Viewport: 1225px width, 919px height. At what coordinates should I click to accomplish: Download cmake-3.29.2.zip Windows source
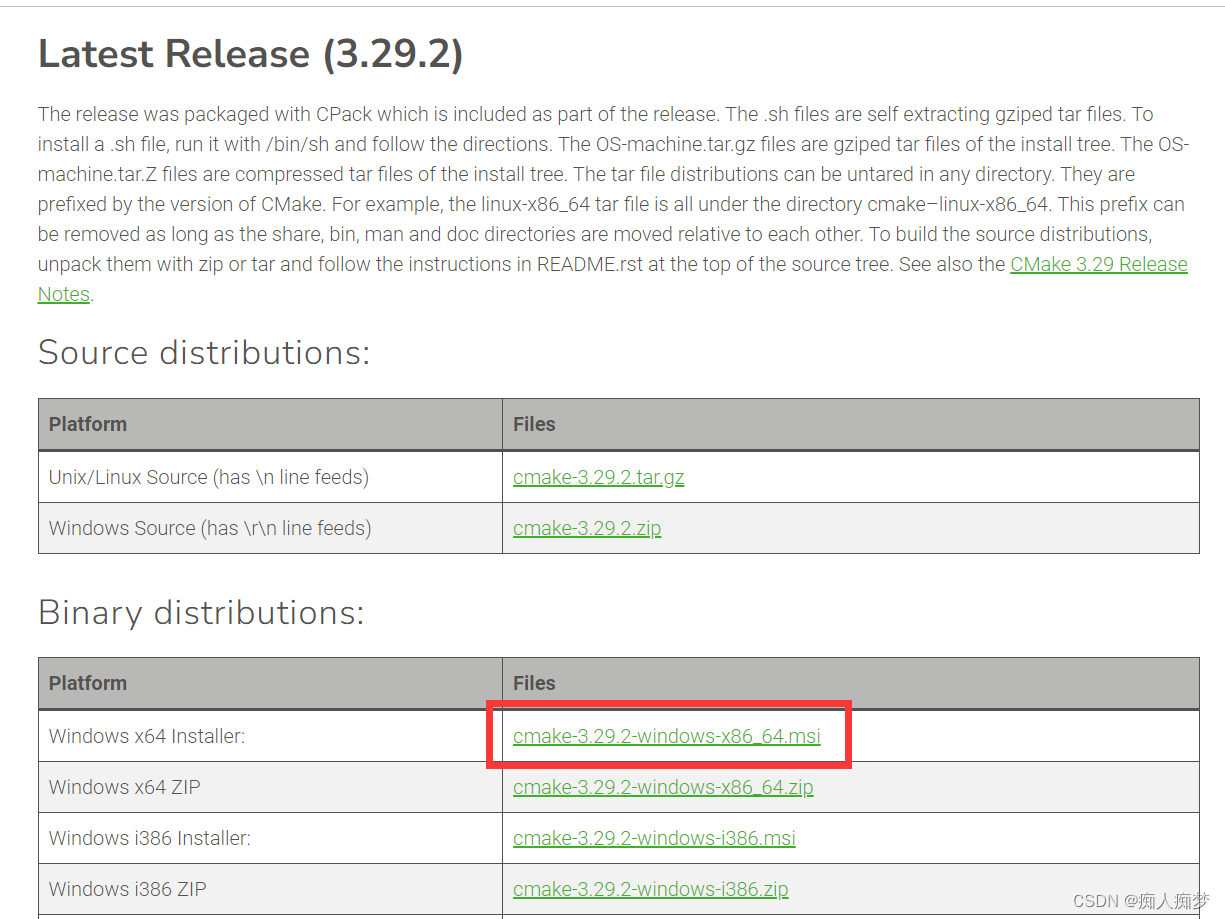coord(587,528)
